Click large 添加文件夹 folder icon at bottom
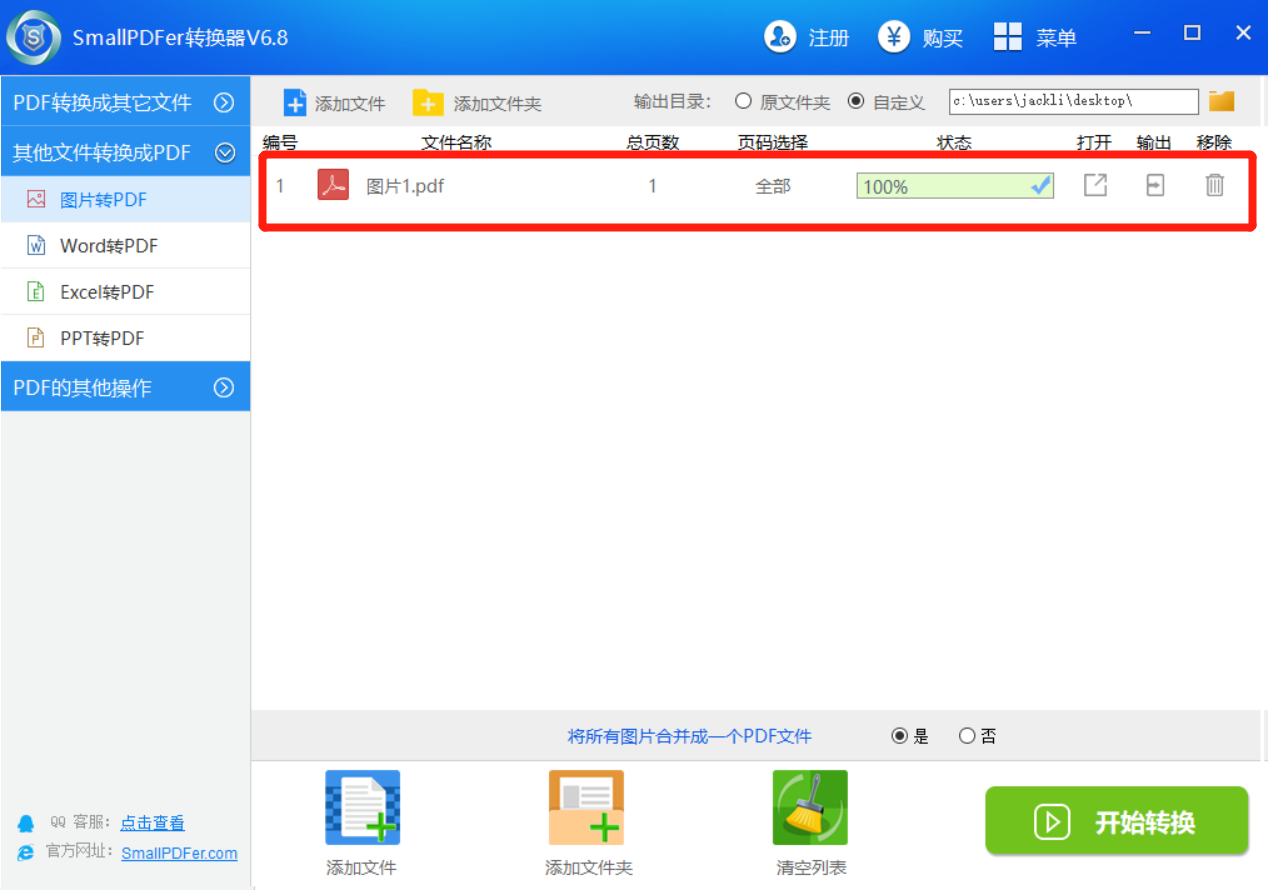The height and width of the screenshot is (890, 1268). (586, 807)
